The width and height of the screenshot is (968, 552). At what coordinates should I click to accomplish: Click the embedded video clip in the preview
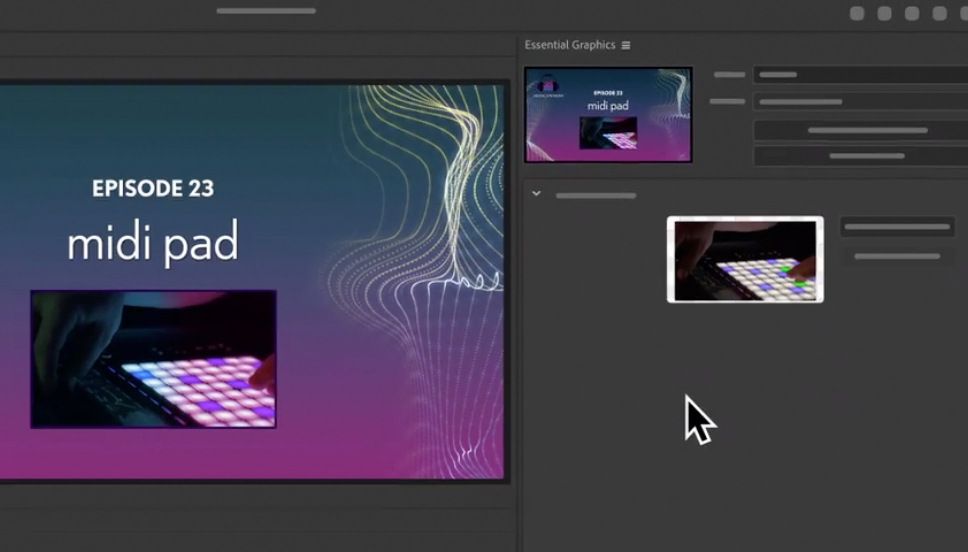(x=153, y=359)
